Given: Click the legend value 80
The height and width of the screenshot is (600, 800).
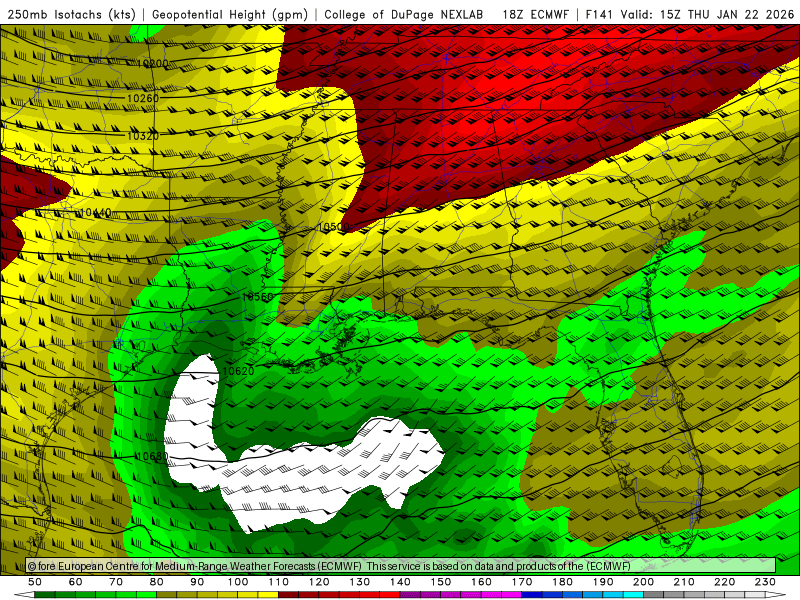Looking at the screenshot, I should [157, 582].
